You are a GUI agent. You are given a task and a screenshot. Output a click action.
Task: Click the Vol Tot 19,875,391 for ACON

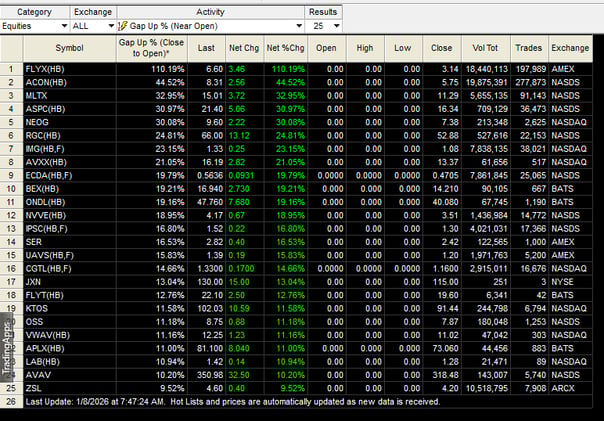click(x=487, y=82)
